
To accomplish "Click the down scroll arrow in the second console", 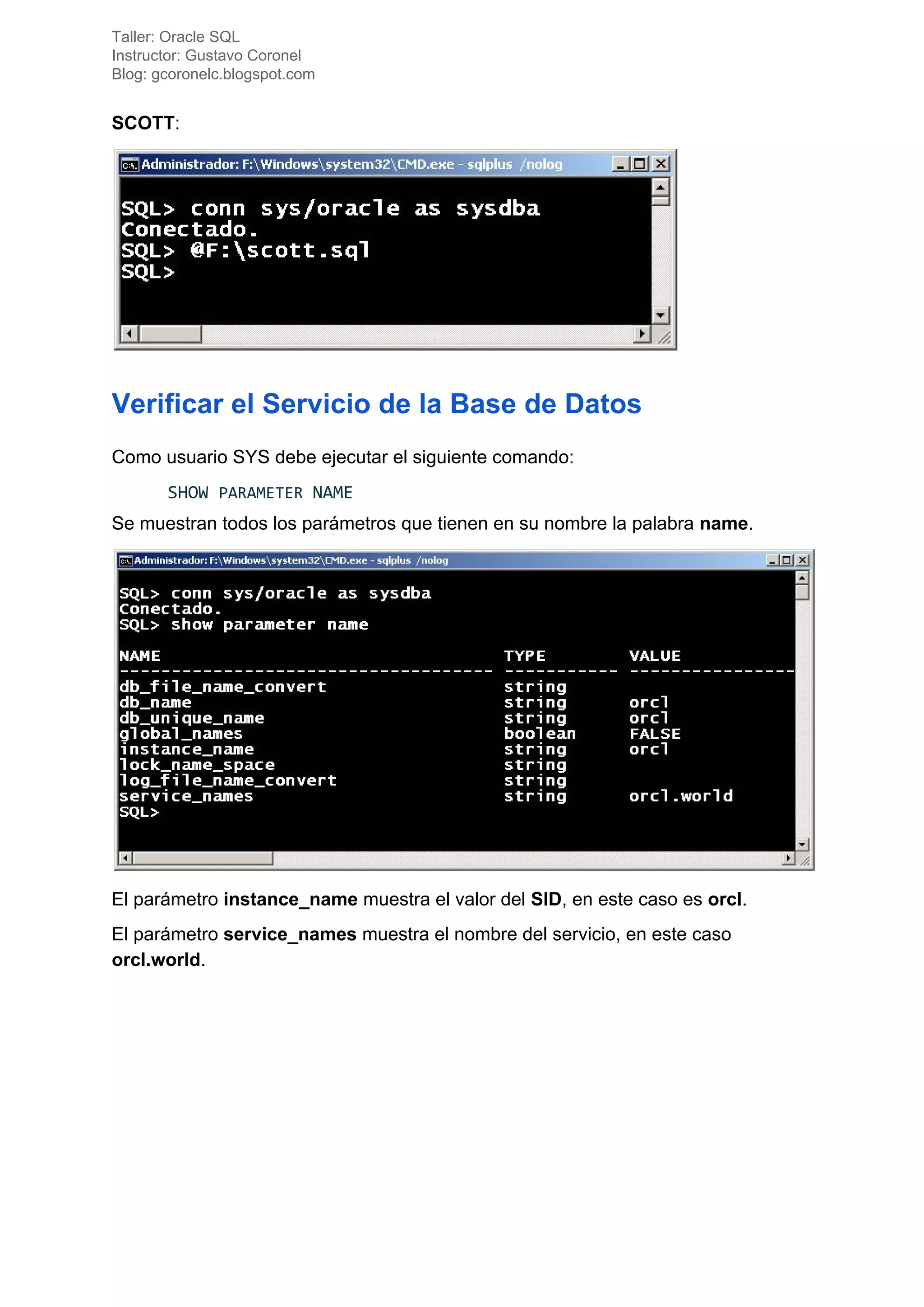I will point(802,844).
